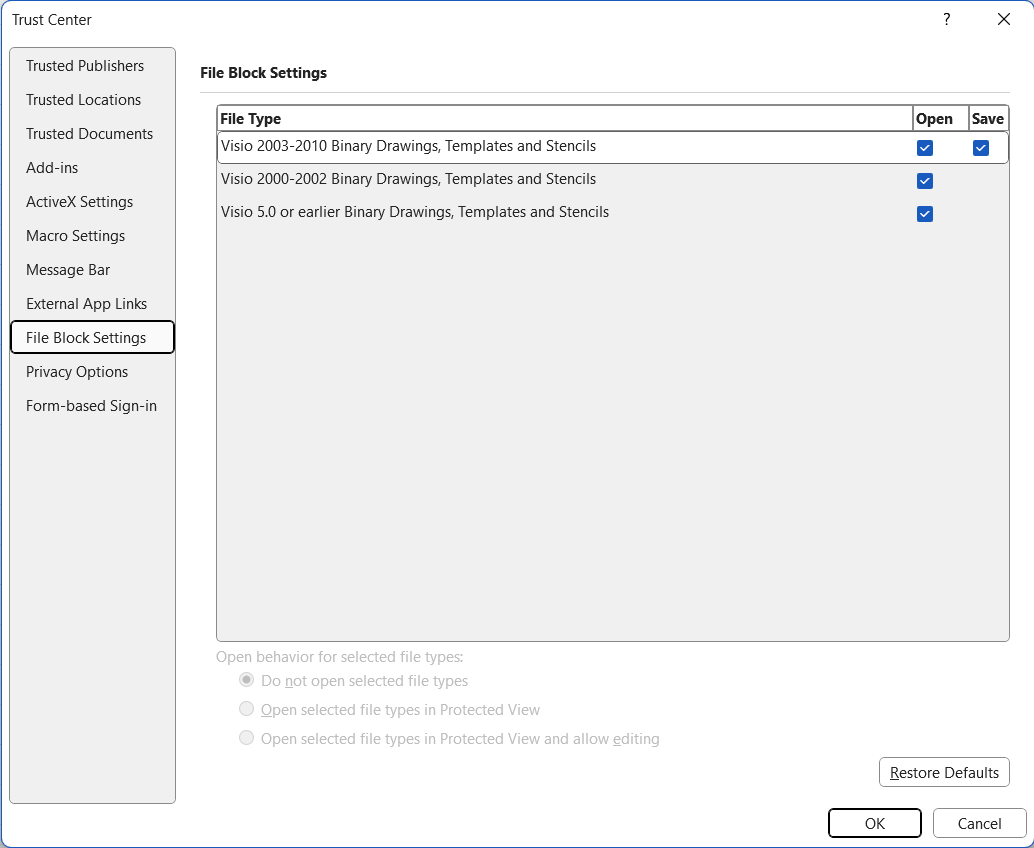Confirm with the OK button
This screenshot has height=848, width=1034.
tap(874, 823)
